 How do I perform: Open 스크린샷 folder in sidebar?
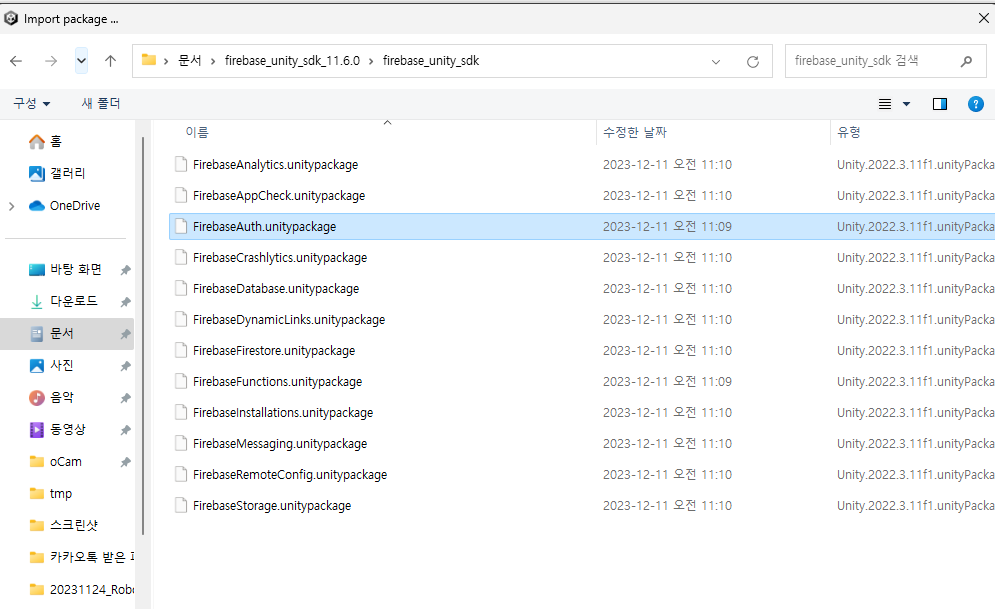(63, 525)
